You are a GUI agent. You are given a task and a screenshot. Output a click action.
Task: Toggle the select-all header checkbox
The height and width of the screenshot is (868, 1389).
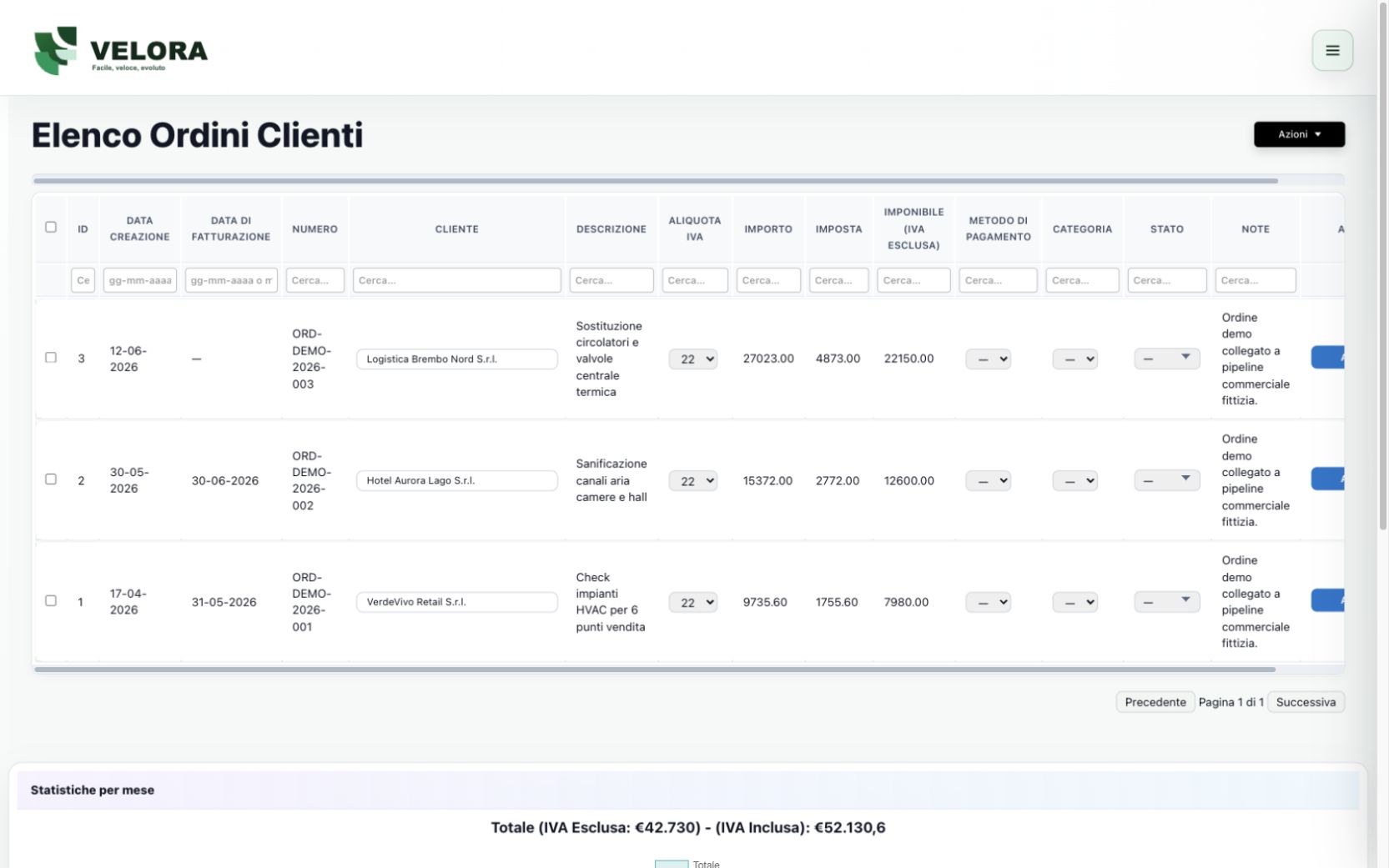[x=51, y=227]
